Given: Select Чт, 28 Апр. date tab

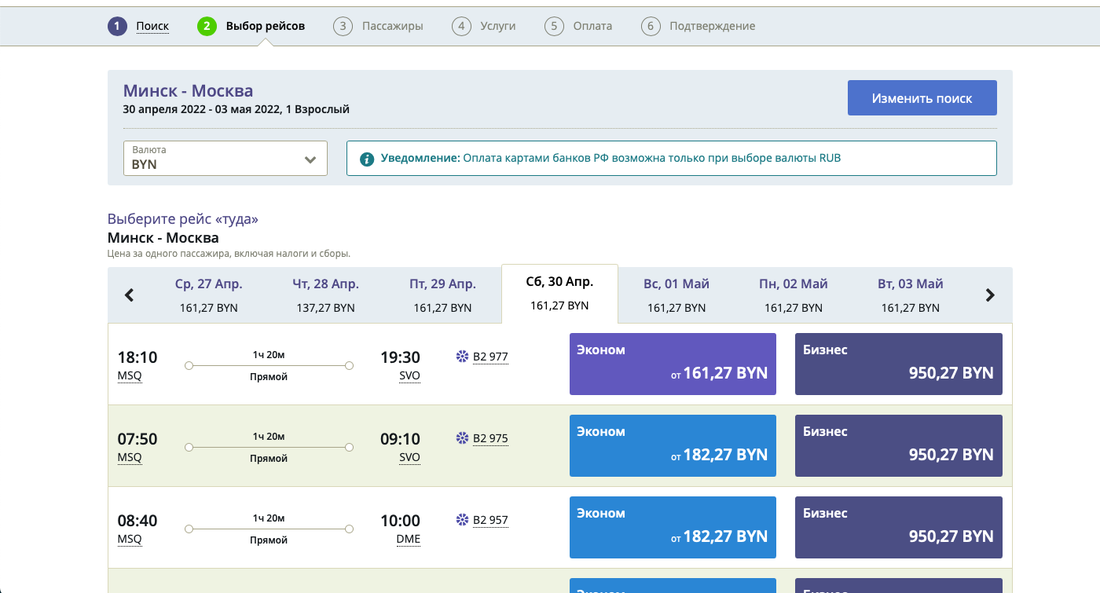Looking at the screenshot, I should point(326,295).
